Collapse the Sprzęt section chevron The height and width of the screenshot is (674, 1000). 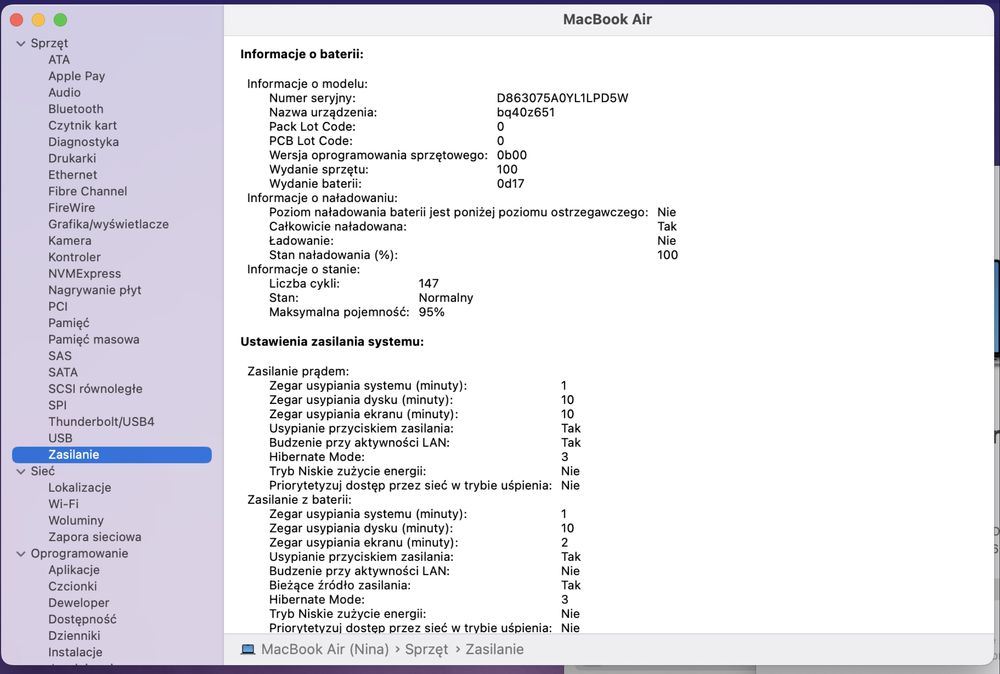(x=21, y=43)
